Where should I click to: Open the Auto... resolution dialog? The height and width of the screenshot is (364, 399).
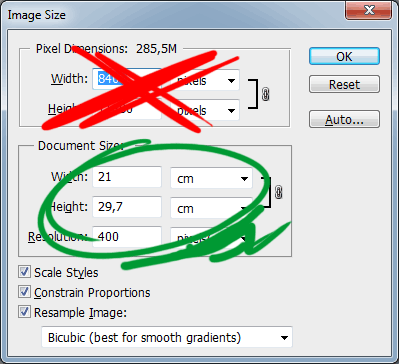tap(344, 119)
